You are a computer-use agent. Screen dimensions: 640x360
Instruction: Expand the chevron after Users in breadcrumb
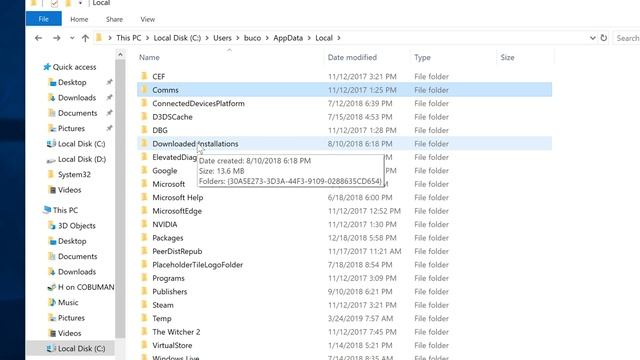238,38
